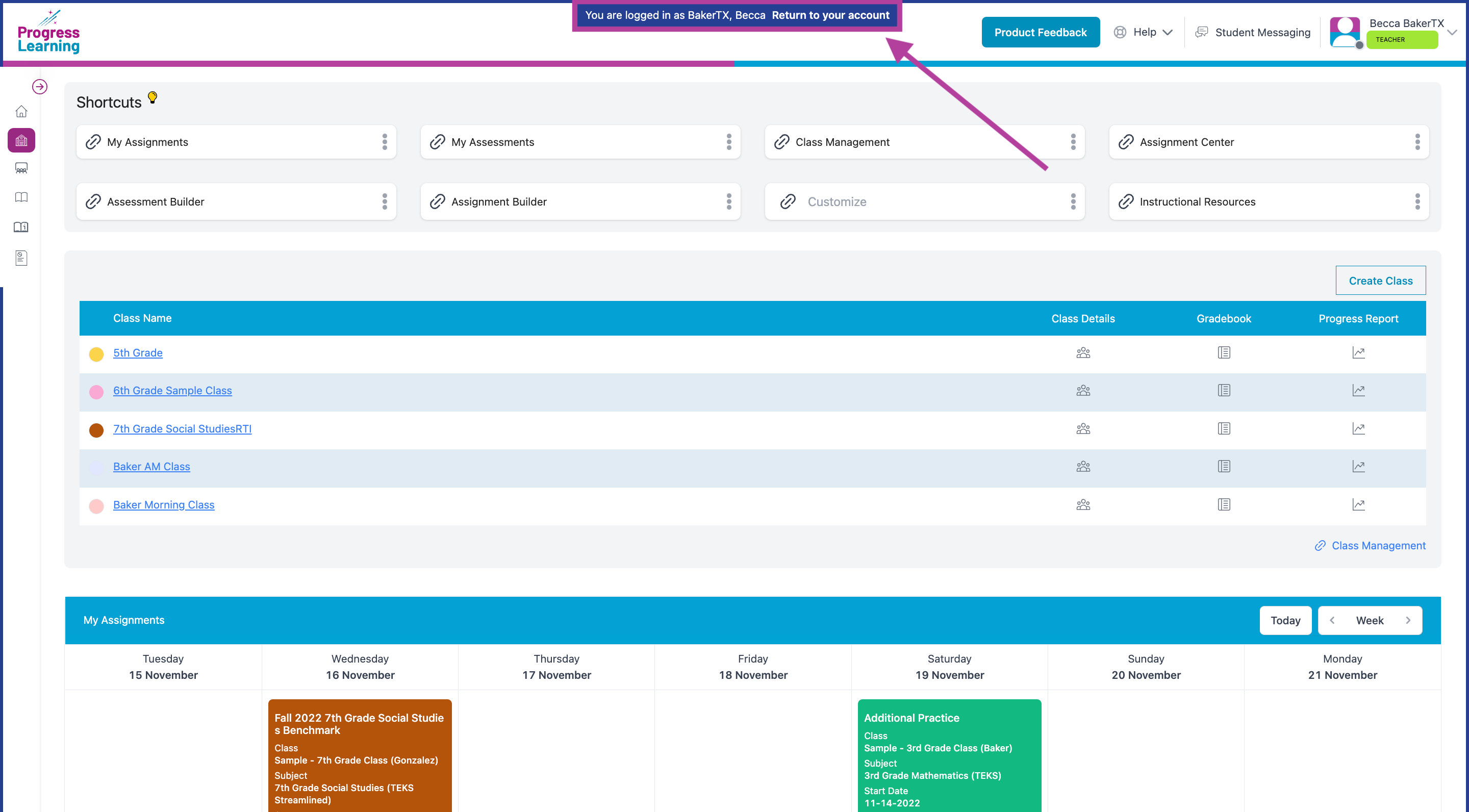Expand the left sidebar with the arrow icon
This screenshot has width=1469, height=812.
tap(39, 87)
